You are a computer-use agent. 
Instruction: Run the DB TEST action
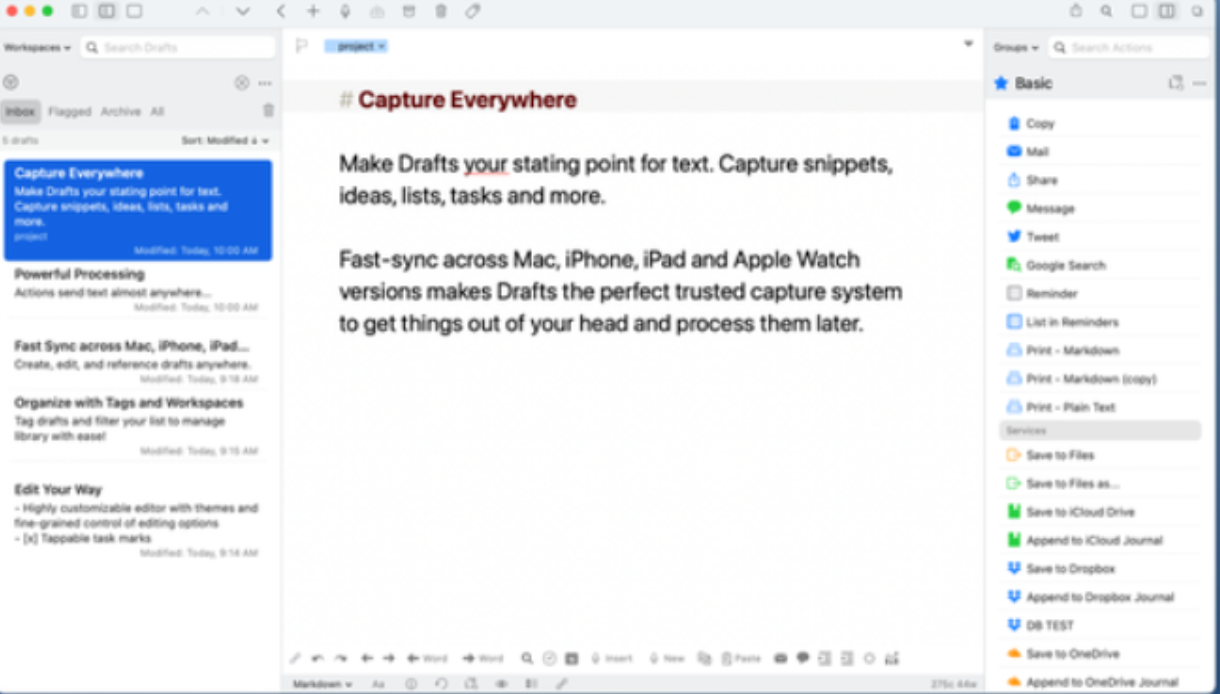[1100, 625]
